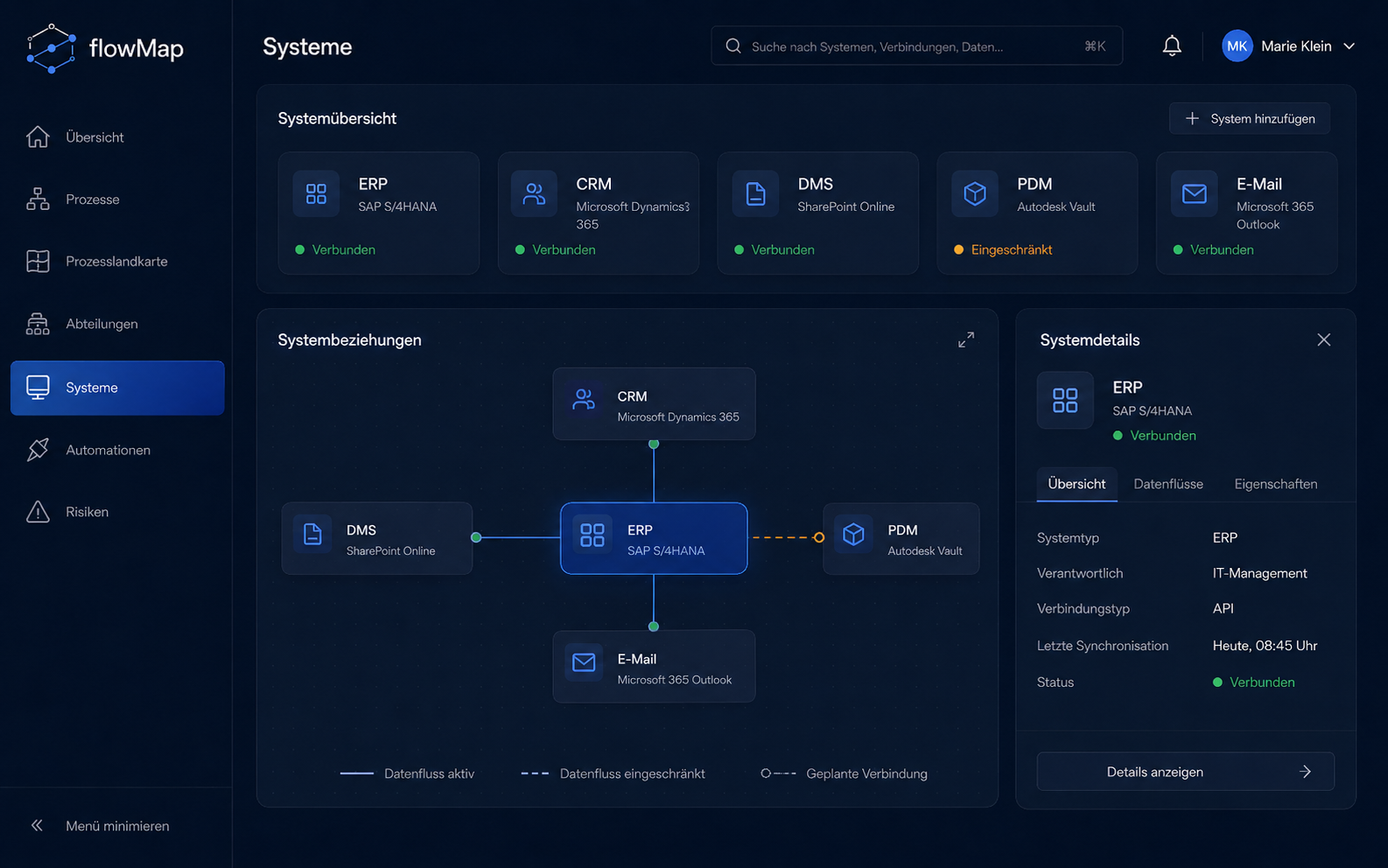
Task: Select the E-Mail node in relationship diagram
Action: click(654, 666)
